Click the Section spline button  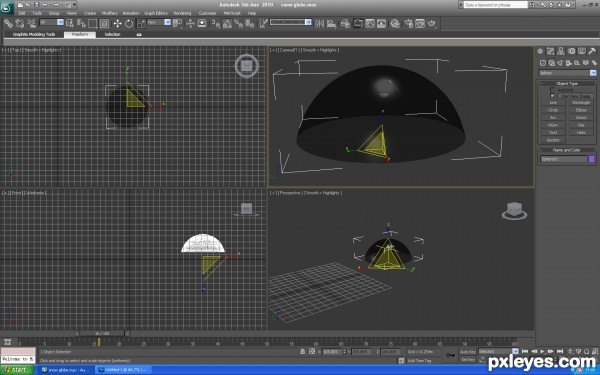[x=553, y=140]
